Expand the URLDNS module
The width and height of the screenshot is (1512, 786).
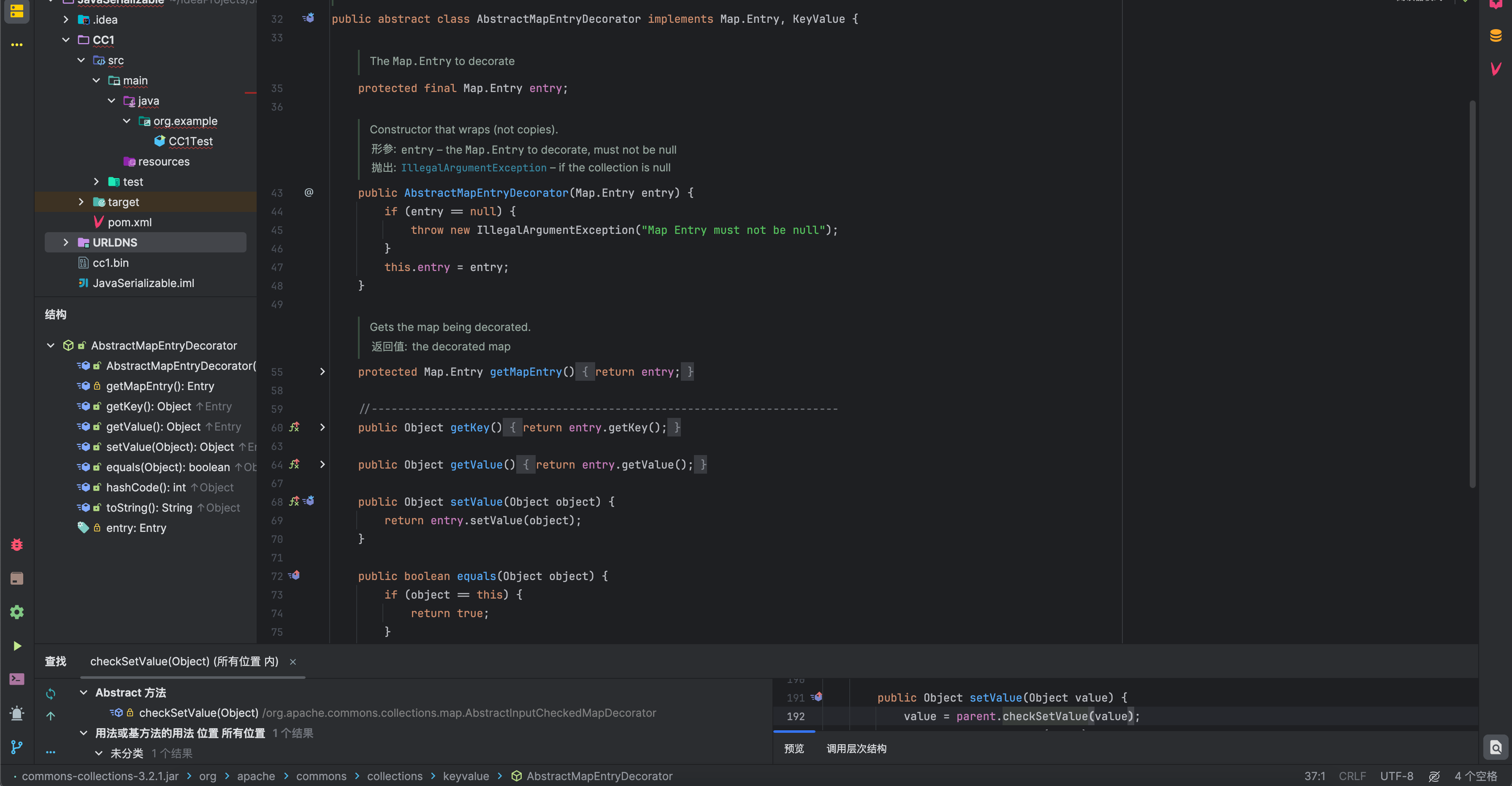[66, 242]
